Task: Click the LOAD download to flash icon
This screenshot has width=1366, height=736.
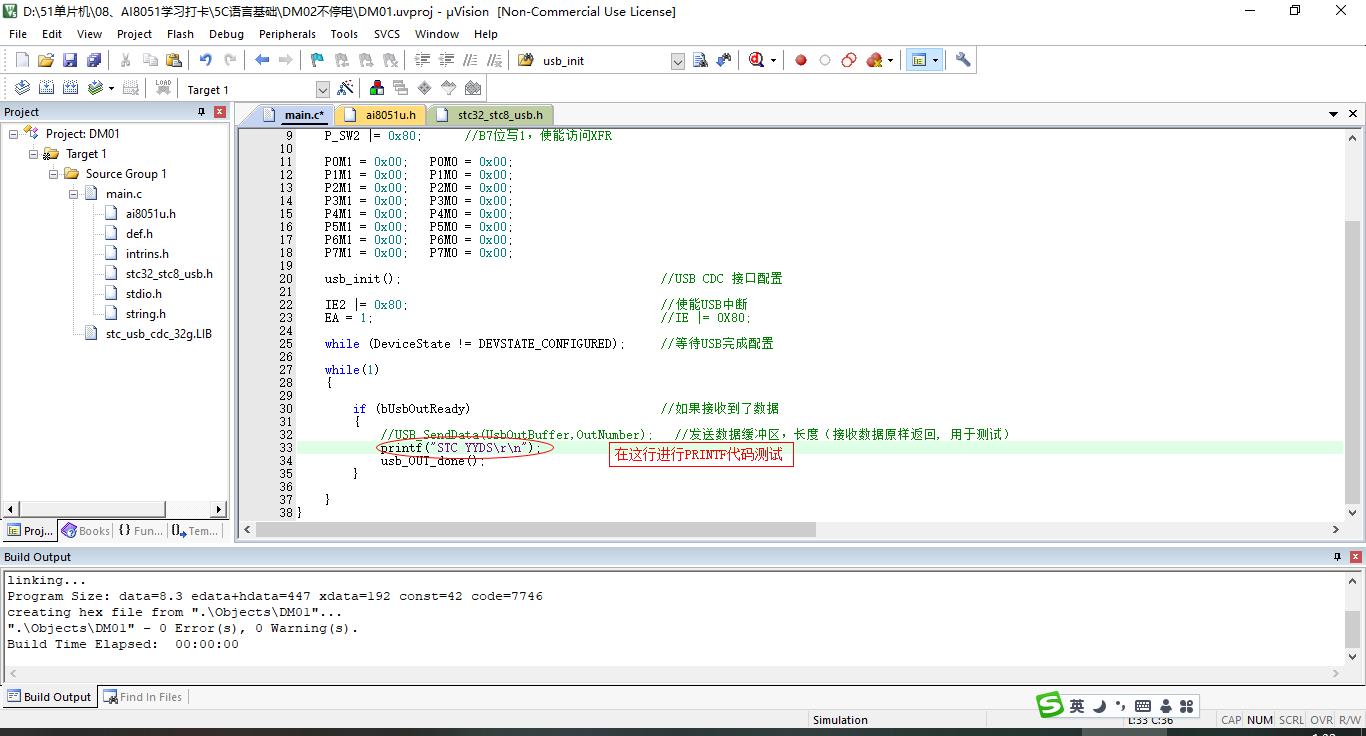Action: tap(163, 89)
